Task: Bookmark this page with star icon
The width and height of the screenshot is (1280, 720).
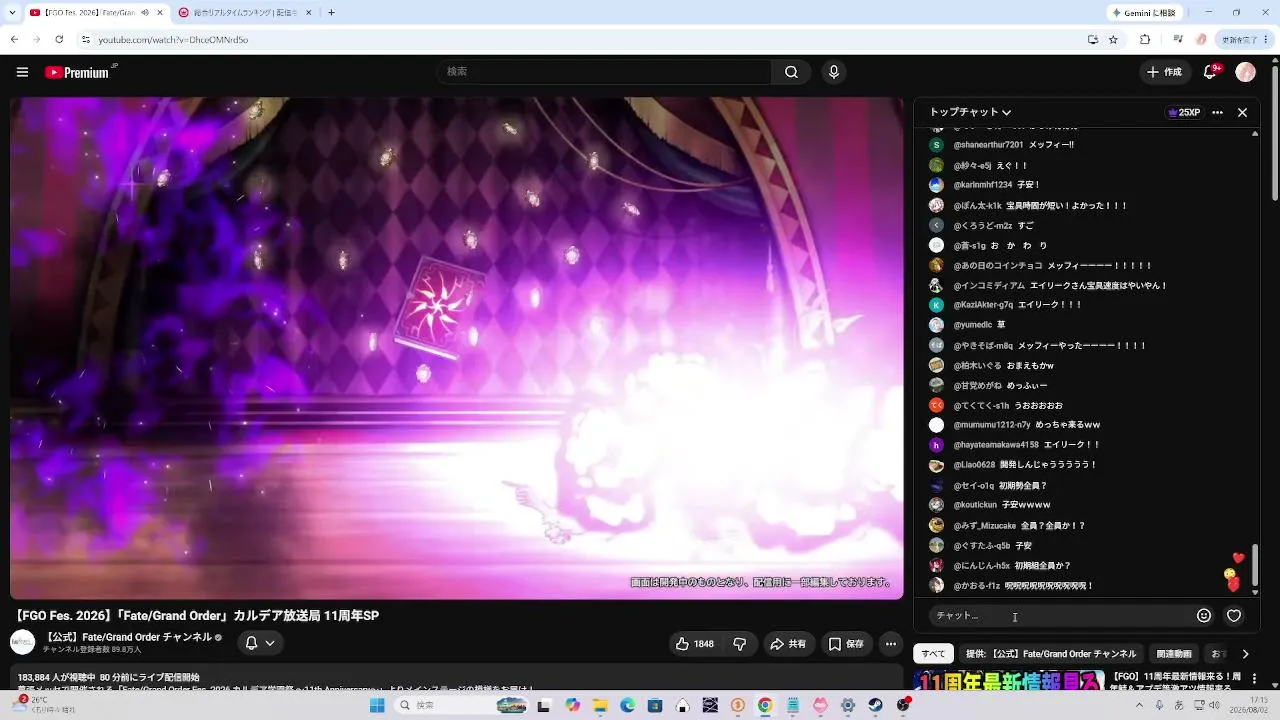Action: (1113, 39)
